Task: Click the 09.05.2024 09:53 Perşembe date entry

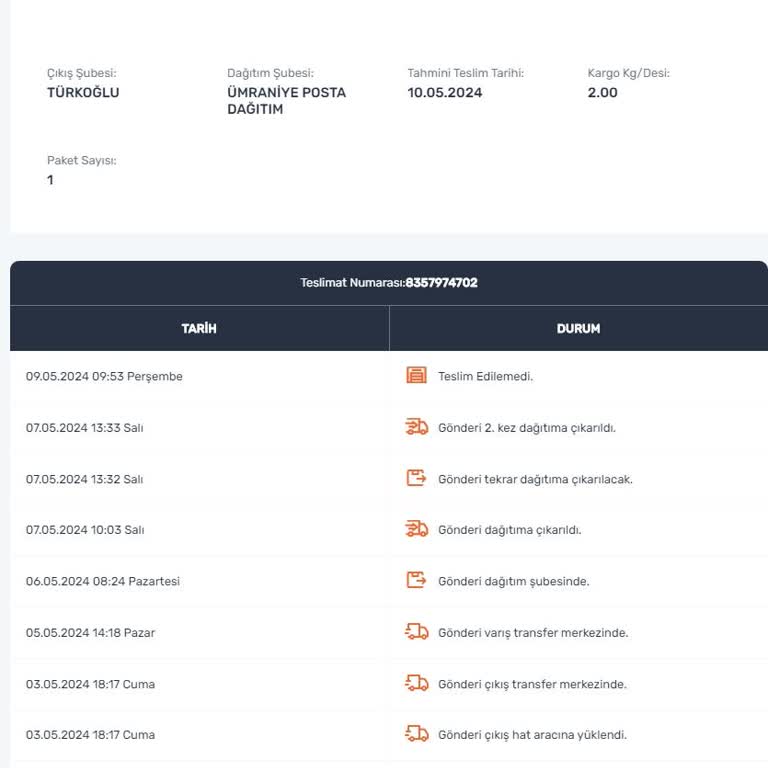Action: (104, 376)
